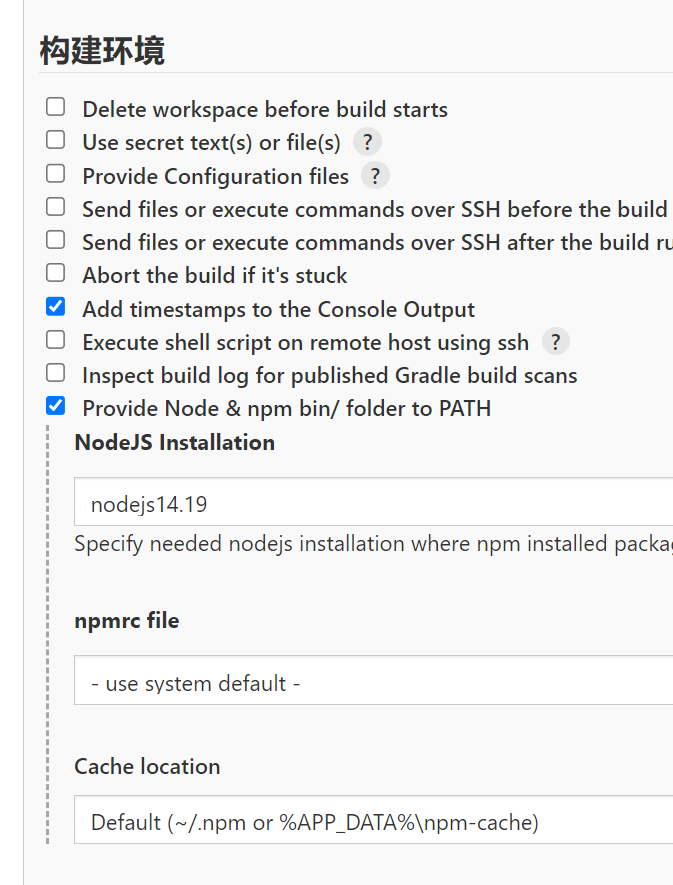Enable SSH commands after the build runs
The height and width of the screenshot is (885, 673).
pyautogui.click(x=56, y=240)
